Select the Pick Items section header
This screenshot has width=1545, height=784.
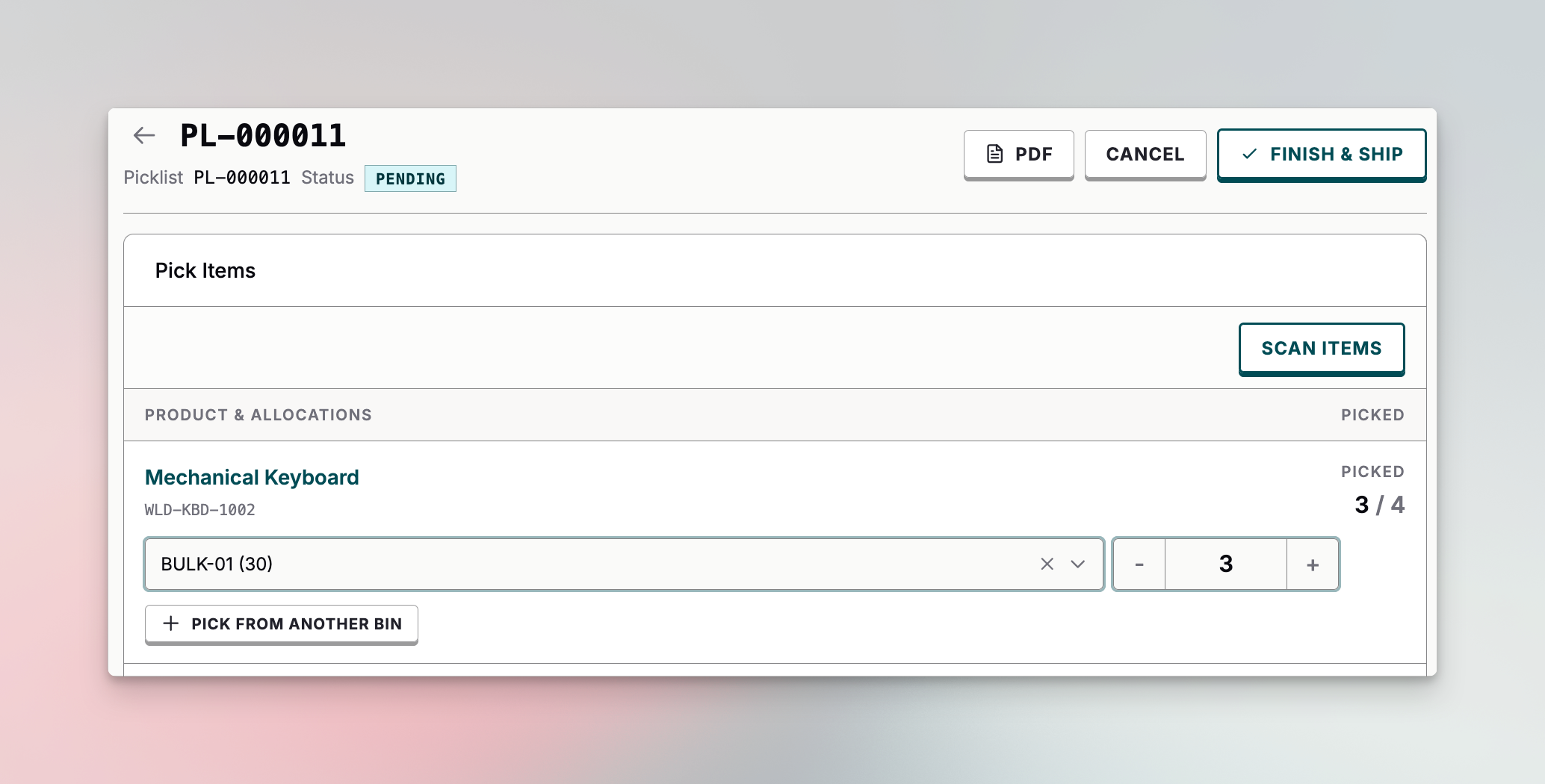tap(205, 270)
